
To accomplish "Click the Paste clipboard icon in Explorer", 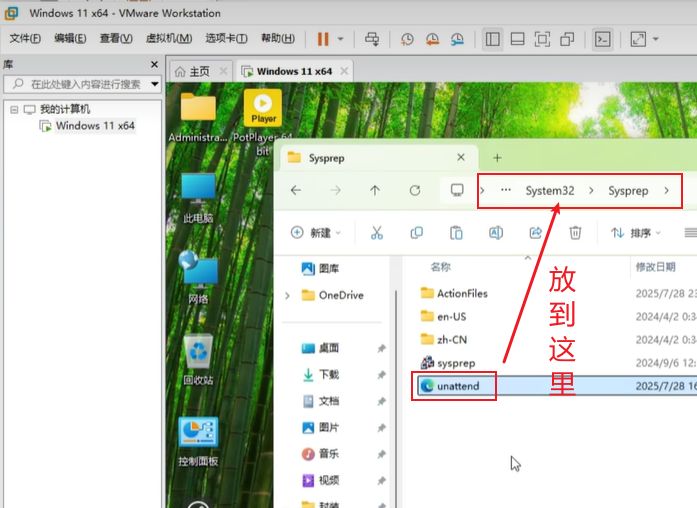I will (x=456, y=232).
